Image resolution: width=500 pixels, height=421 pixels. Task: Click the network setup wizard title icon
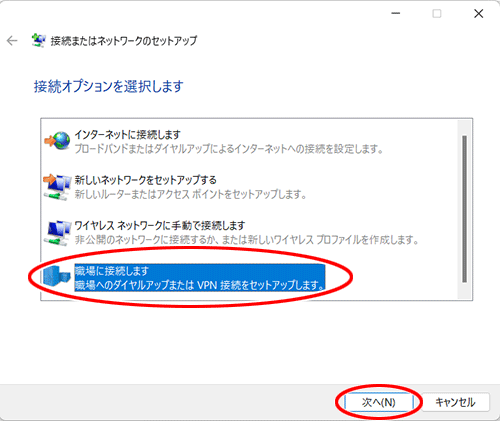coord(38,40)
